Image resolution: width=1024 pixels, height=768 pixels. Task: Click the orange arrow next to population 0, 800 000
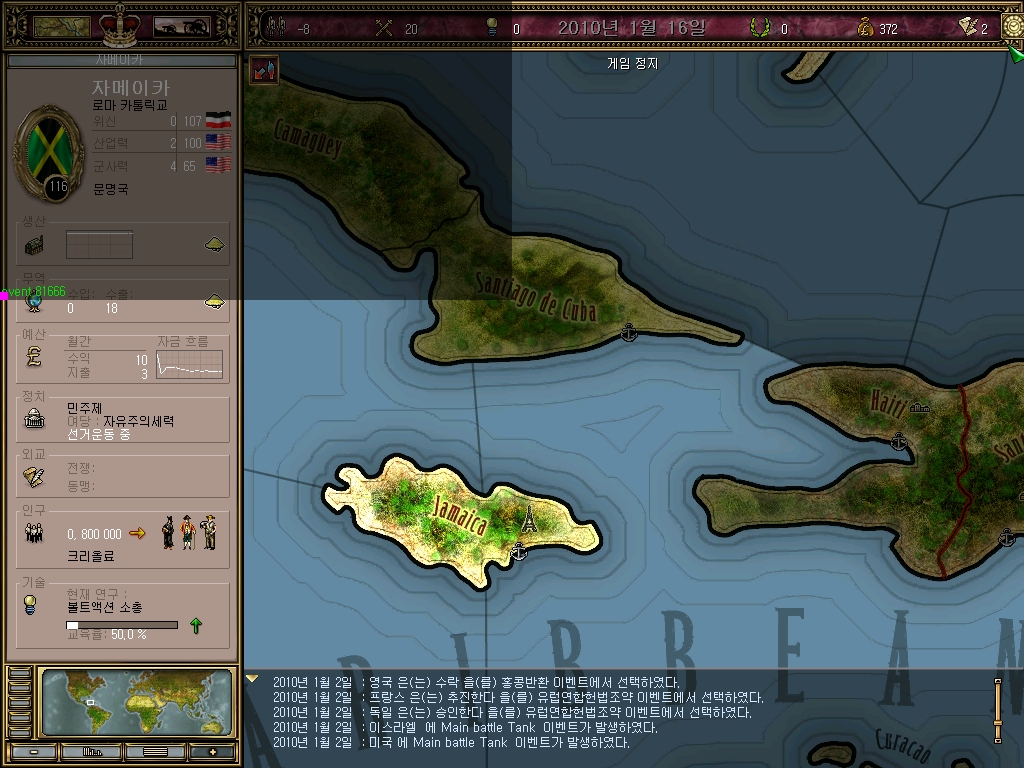tap(137, 533)
